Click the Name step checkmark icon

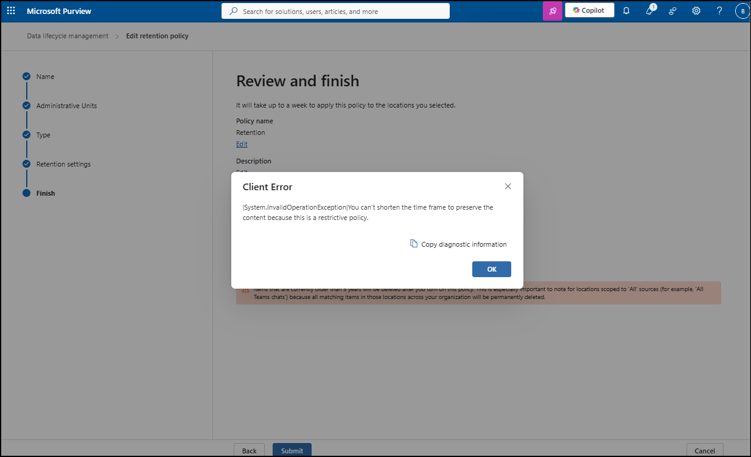coord(26,76)
